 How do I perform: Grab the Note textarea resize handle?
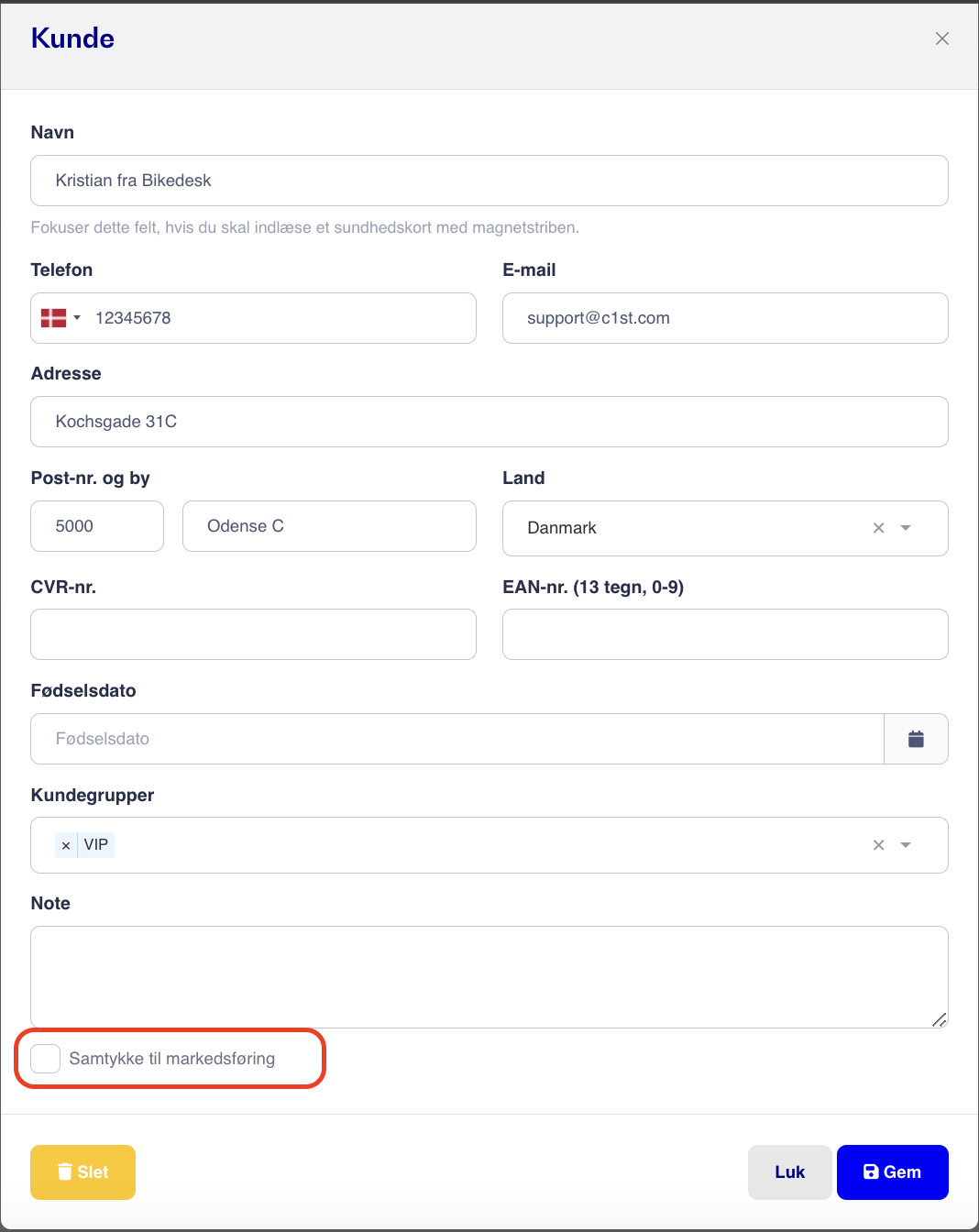pyautogui.click(x=940, y=1019)
